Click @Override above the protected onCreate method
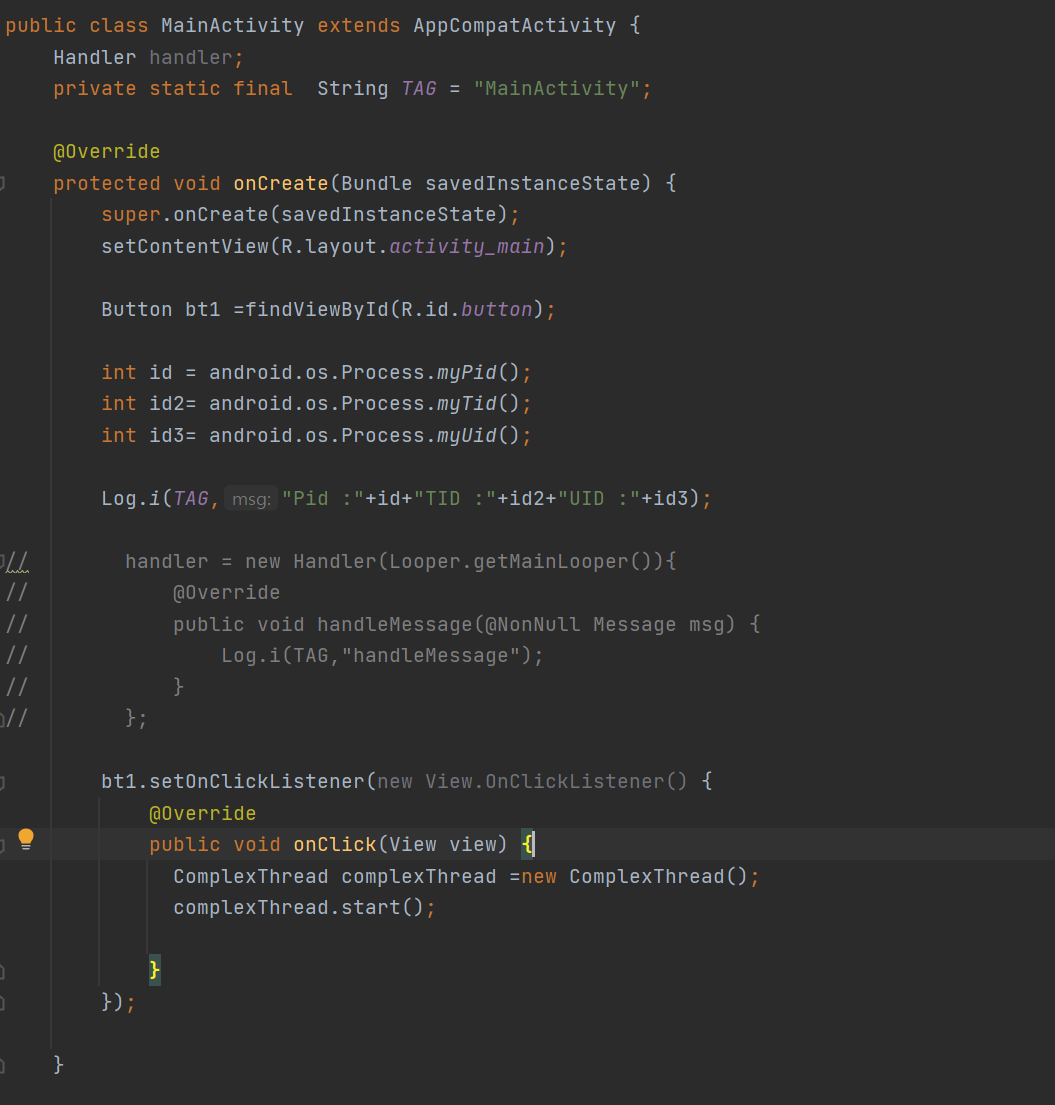This screenshot has width=1055, height=1105. click(x=107, y=152)
